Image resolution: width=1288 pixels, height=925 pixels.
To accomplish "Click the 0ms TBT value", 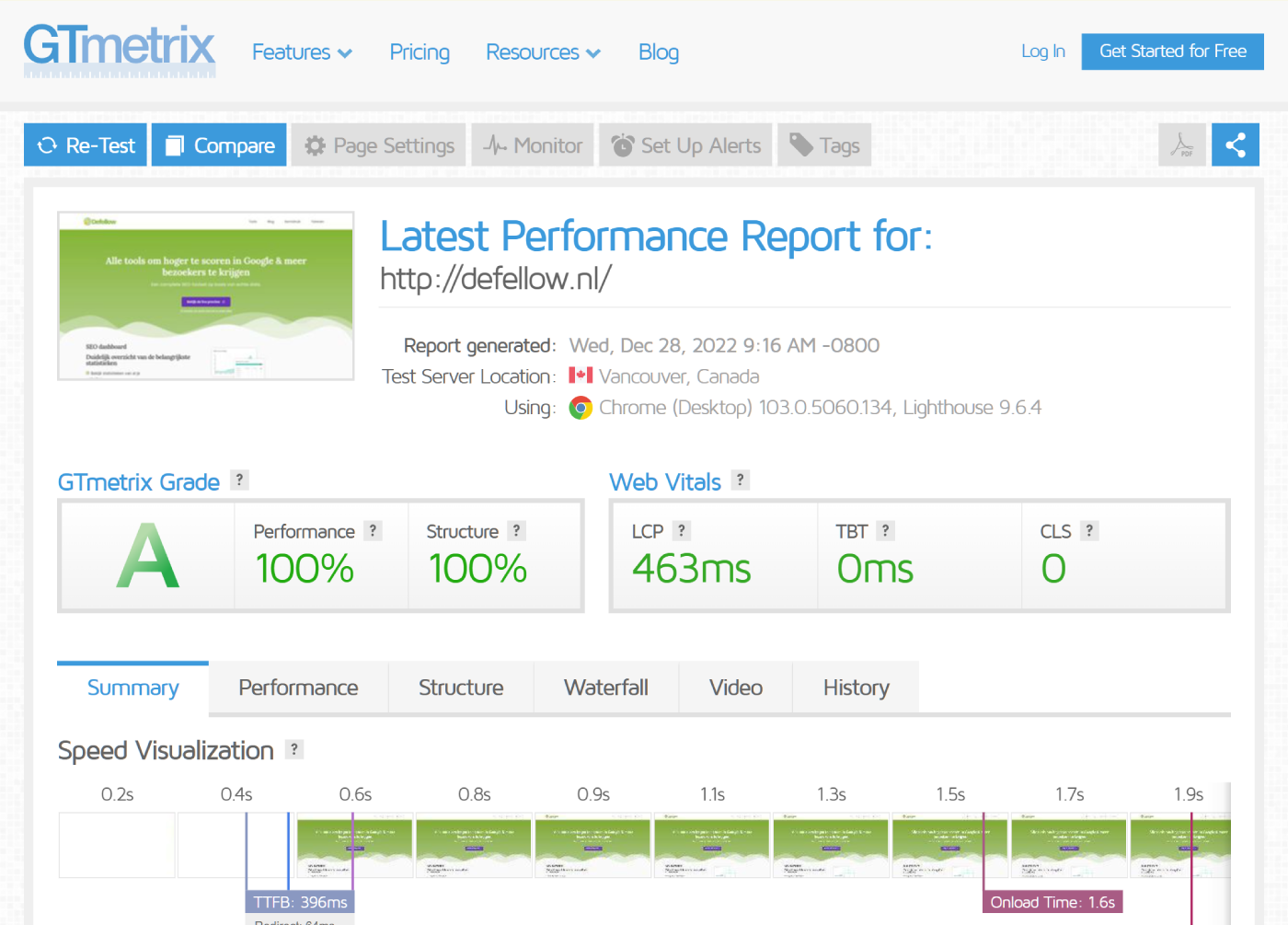I will coord(875,569).
